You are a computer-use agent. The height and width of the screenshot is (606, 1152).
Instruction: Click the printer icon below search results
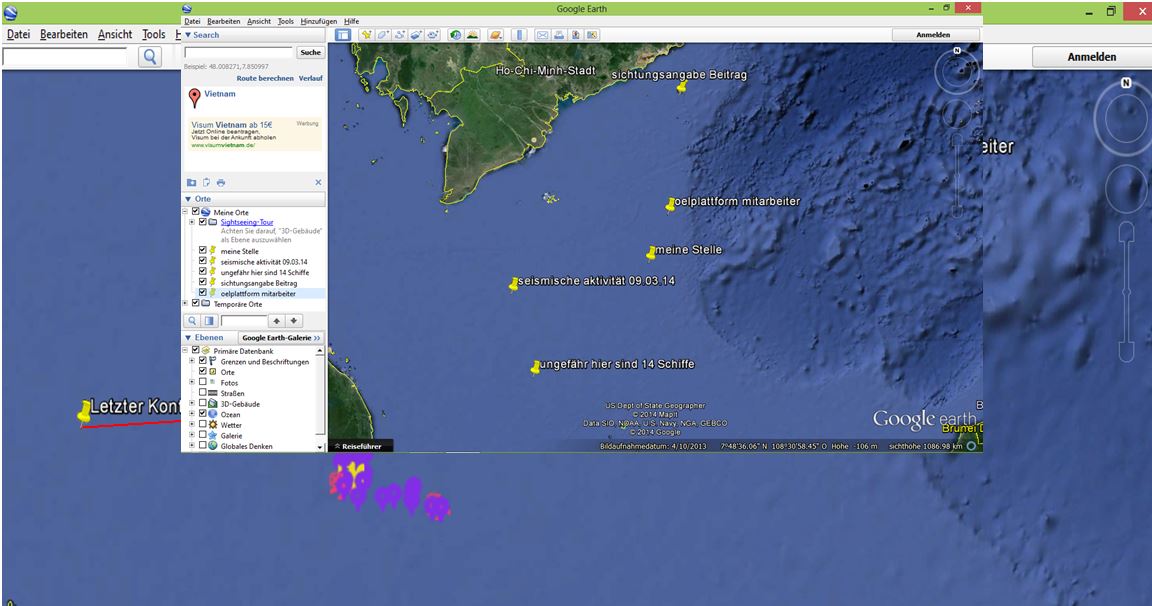click(x=220, y=182)
